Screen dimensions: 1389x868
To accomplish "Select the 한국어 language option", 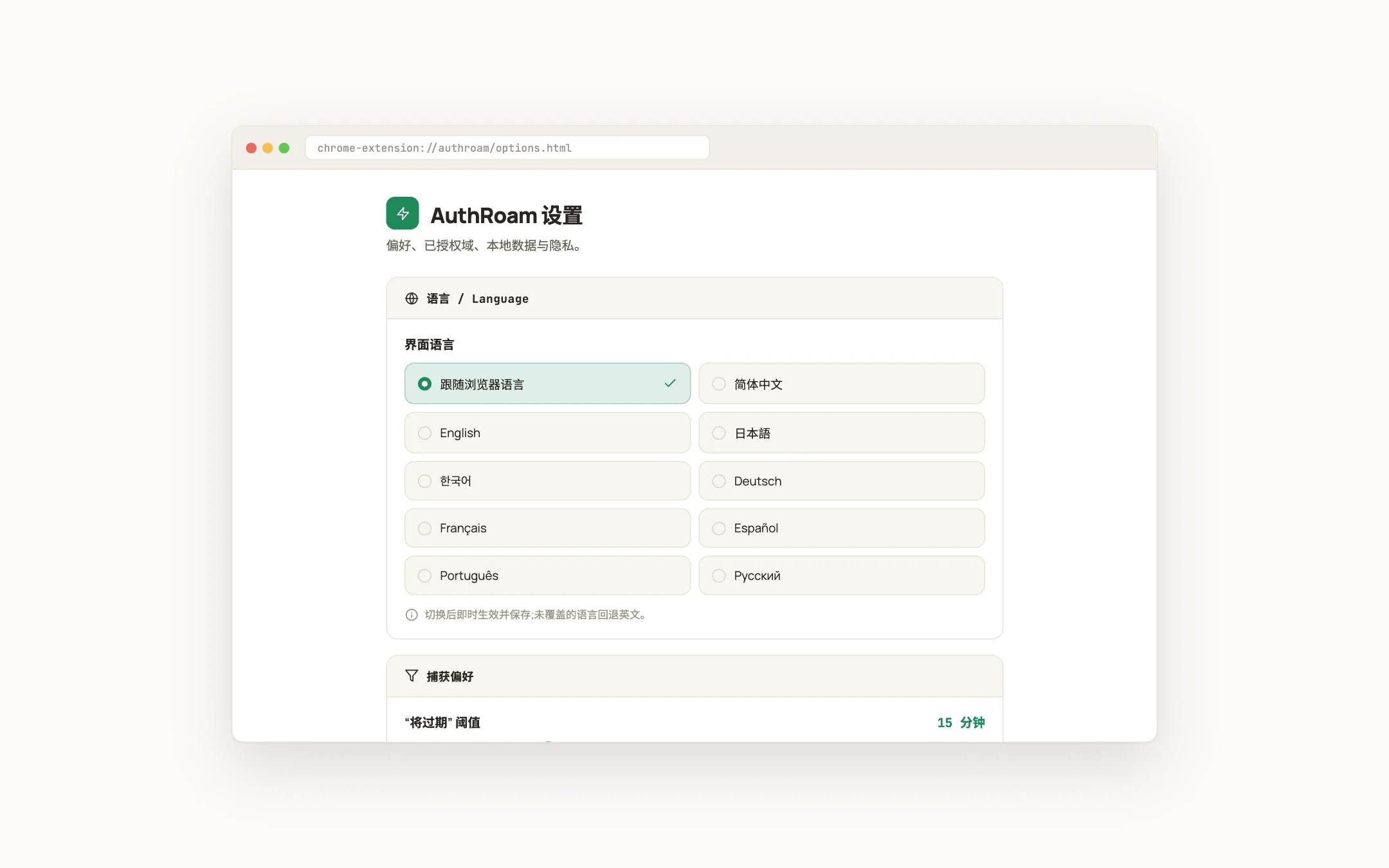I will (x=547, y=481).
